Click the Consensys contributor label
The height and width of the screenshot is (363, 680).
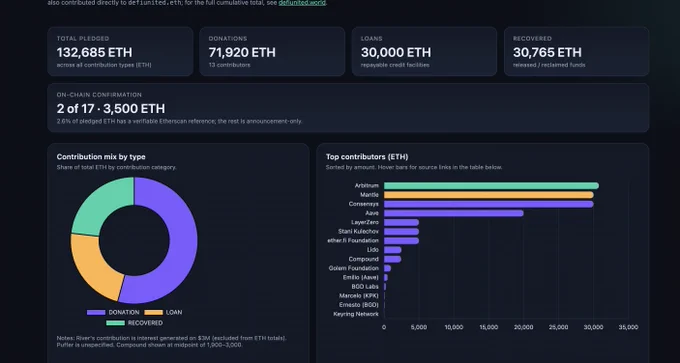(364, 204)
